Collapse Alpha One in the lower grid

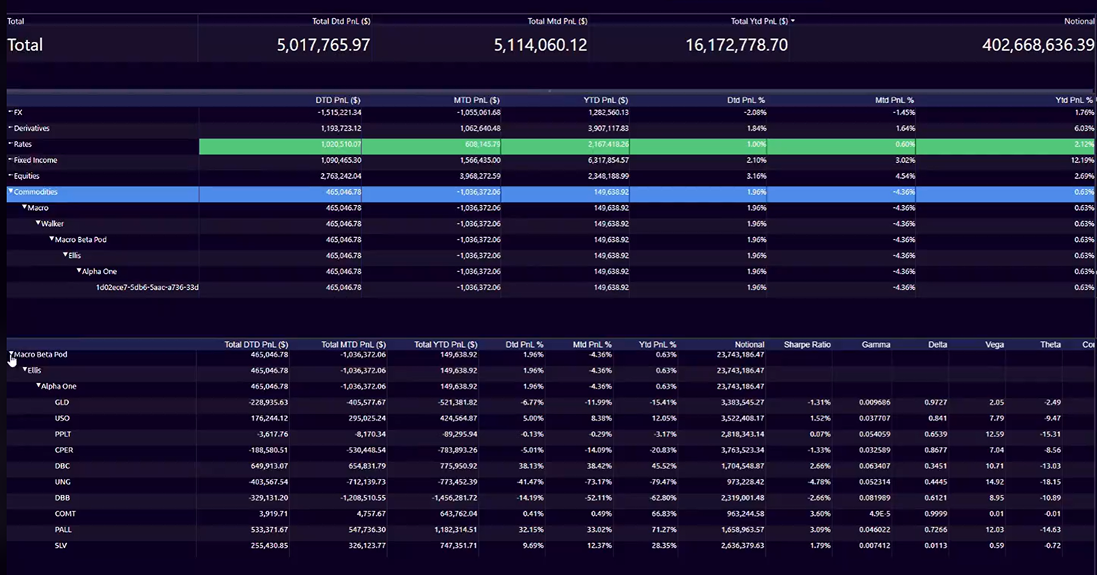39,386
